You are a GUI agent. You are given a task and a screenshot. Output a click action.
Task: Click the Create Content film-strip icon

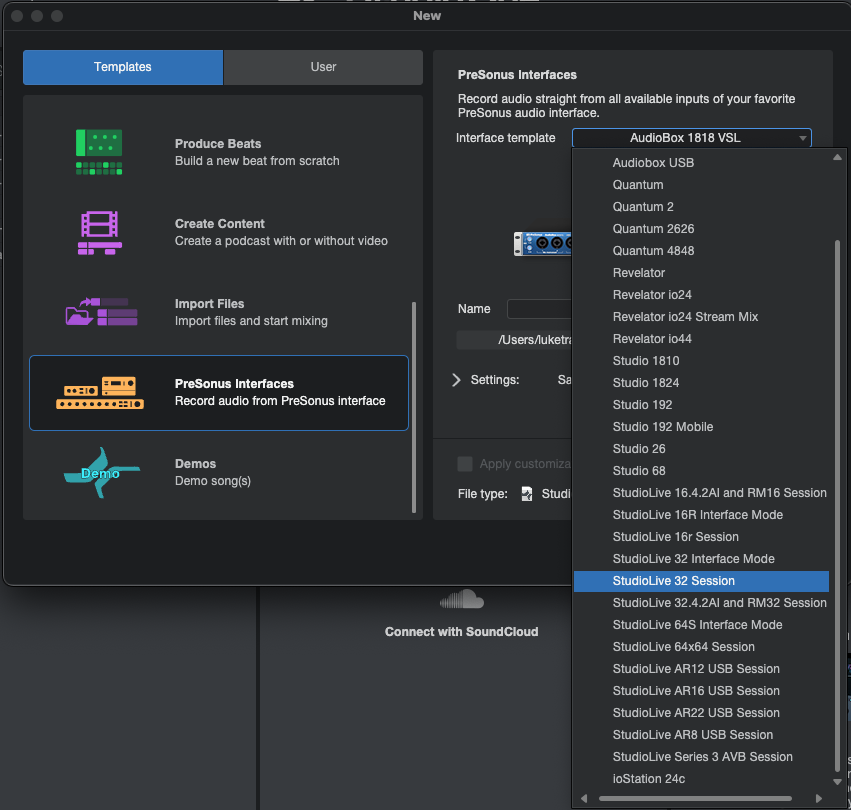point(99,233)
